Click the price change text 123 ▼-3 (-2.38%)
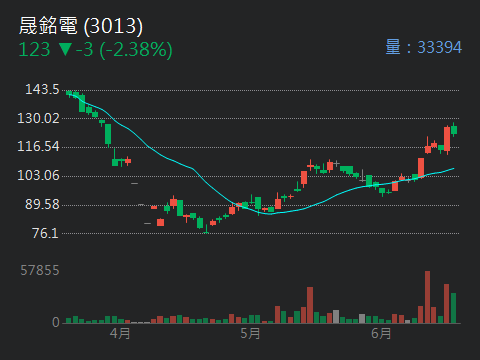 click(95, 50)
